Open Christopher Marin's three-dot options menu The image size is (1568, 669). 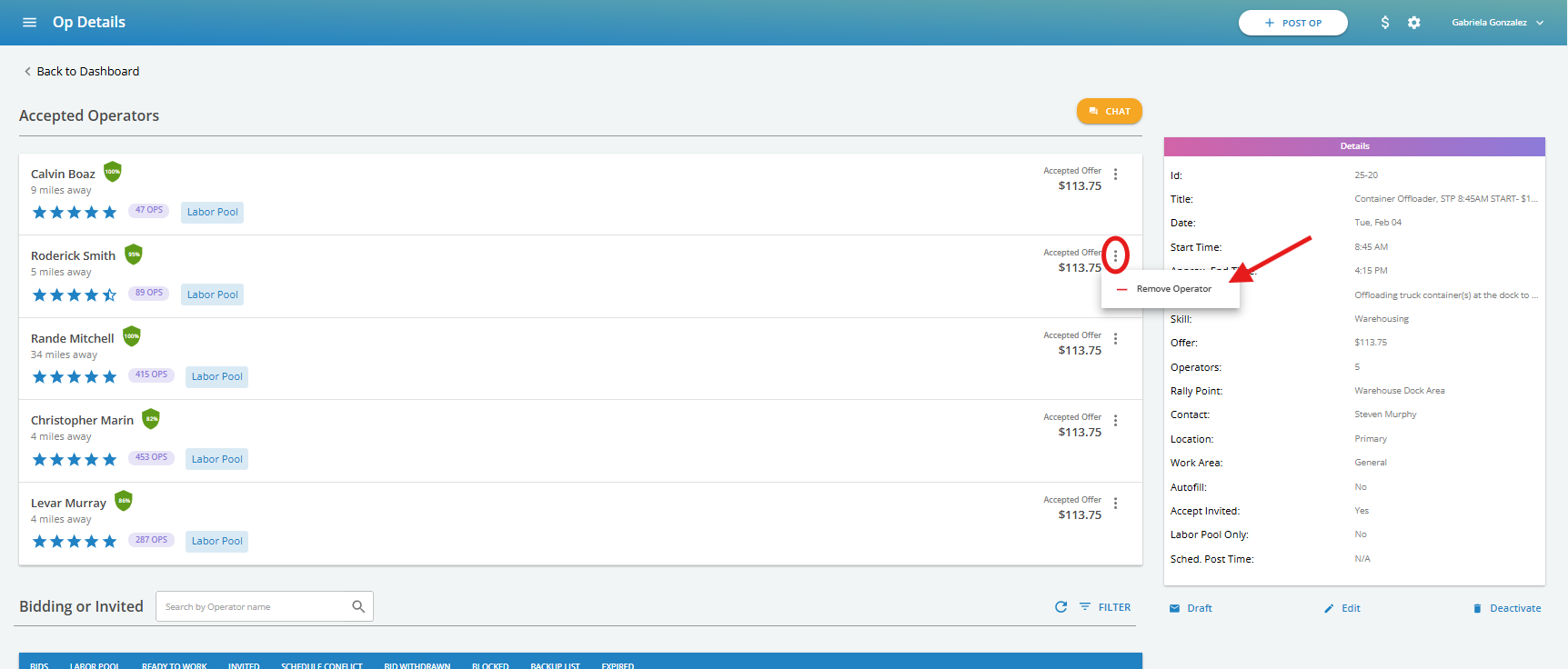(1115, 421)
